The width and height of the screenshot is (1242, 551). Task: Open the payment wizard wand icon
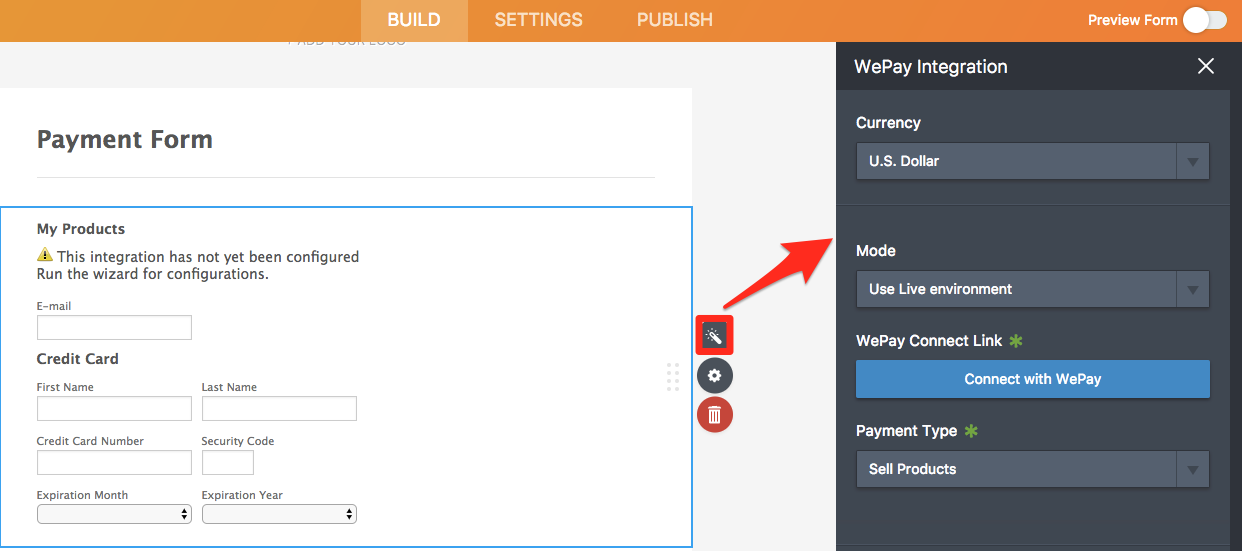[x=714, y=335]
